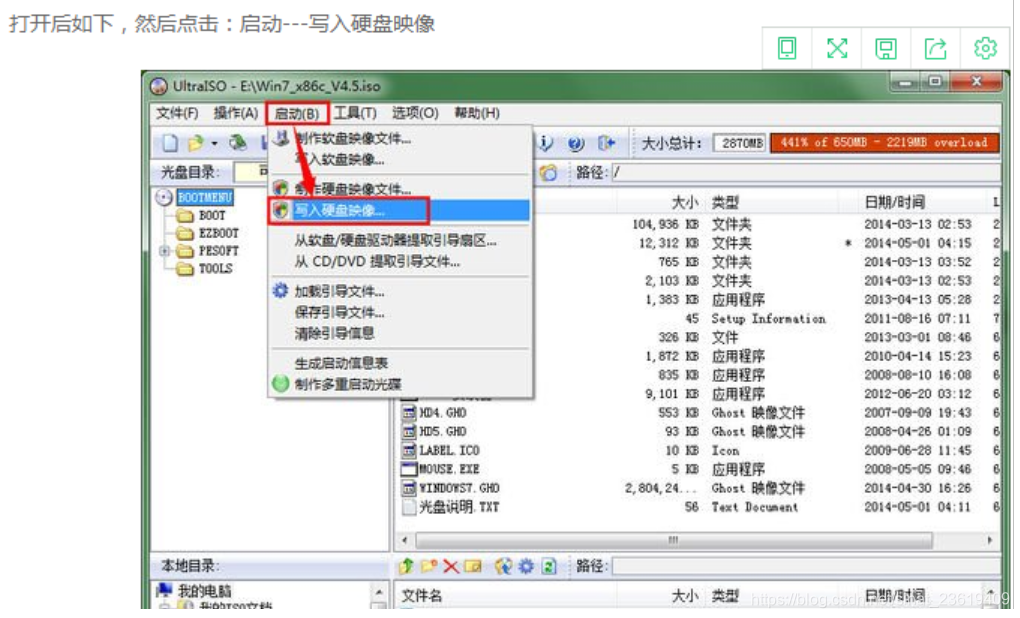The image size is (1020, 618).
Task: Open the 选项(O) menu
Action: coord(415,113)
